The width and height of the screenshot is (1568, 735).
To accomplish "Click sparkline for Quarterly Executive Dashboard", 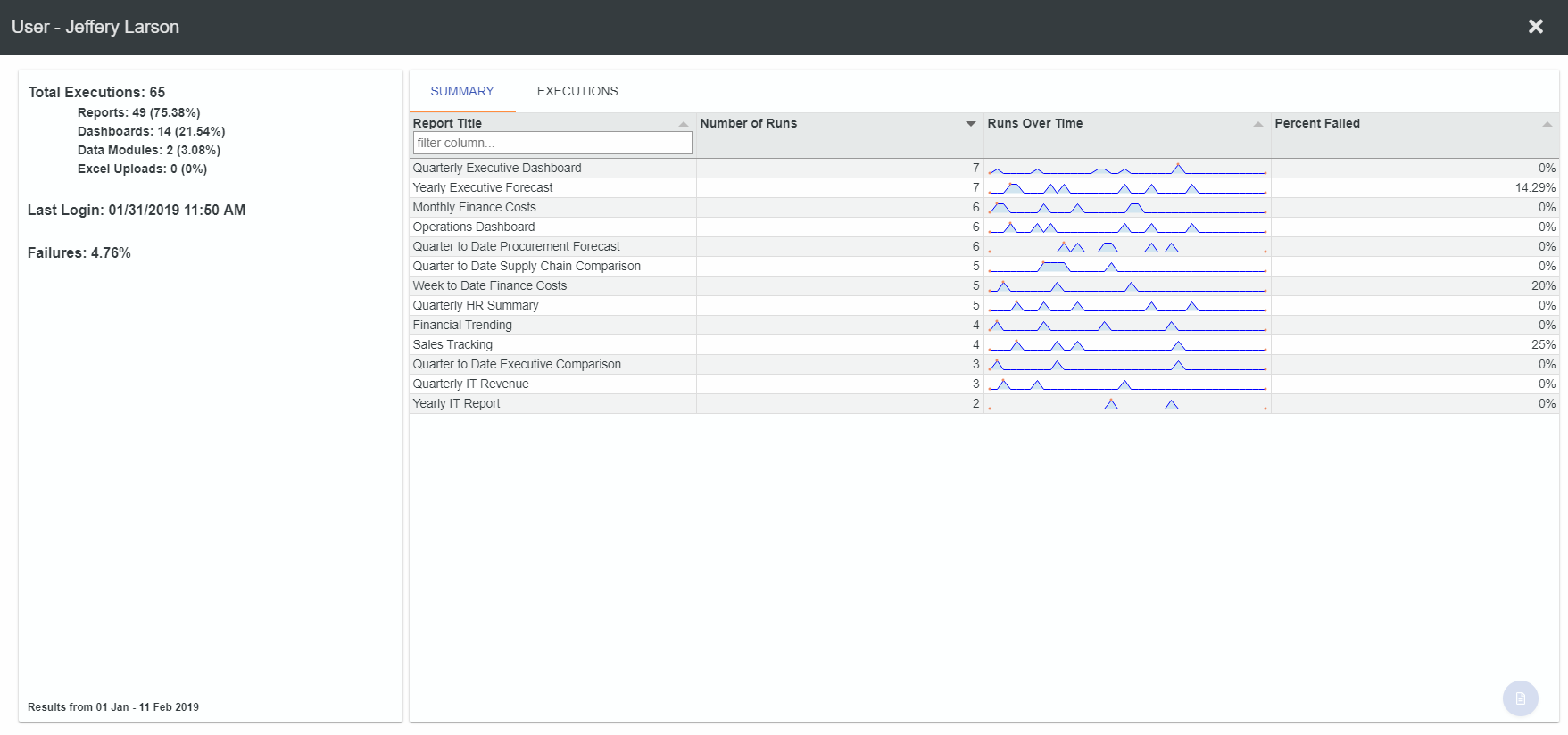I will pos(1127,169).
